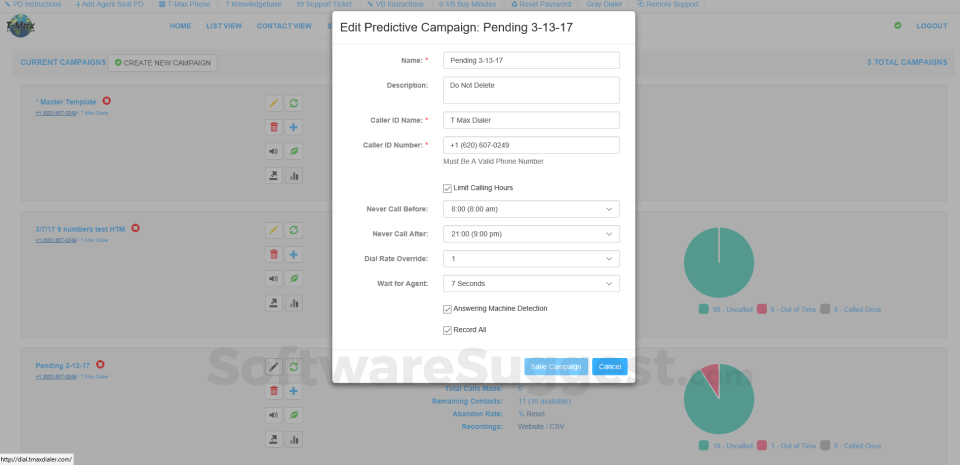Click the bar chart icon for Master Template
This screenshot has width=960, height=465.
(x=294, y=175)
